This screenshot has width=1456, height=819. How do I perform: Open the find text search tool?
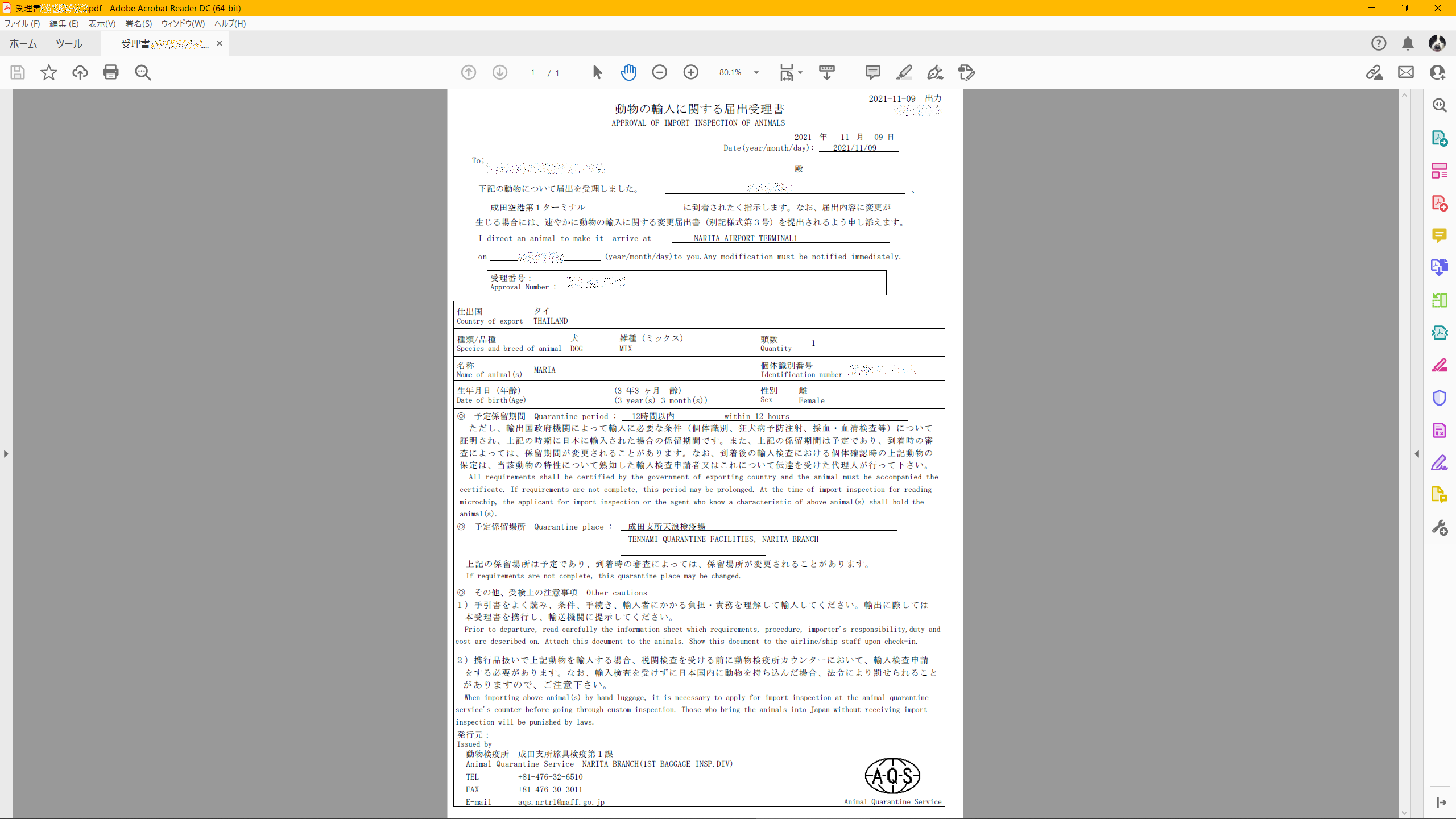(143, 72)
